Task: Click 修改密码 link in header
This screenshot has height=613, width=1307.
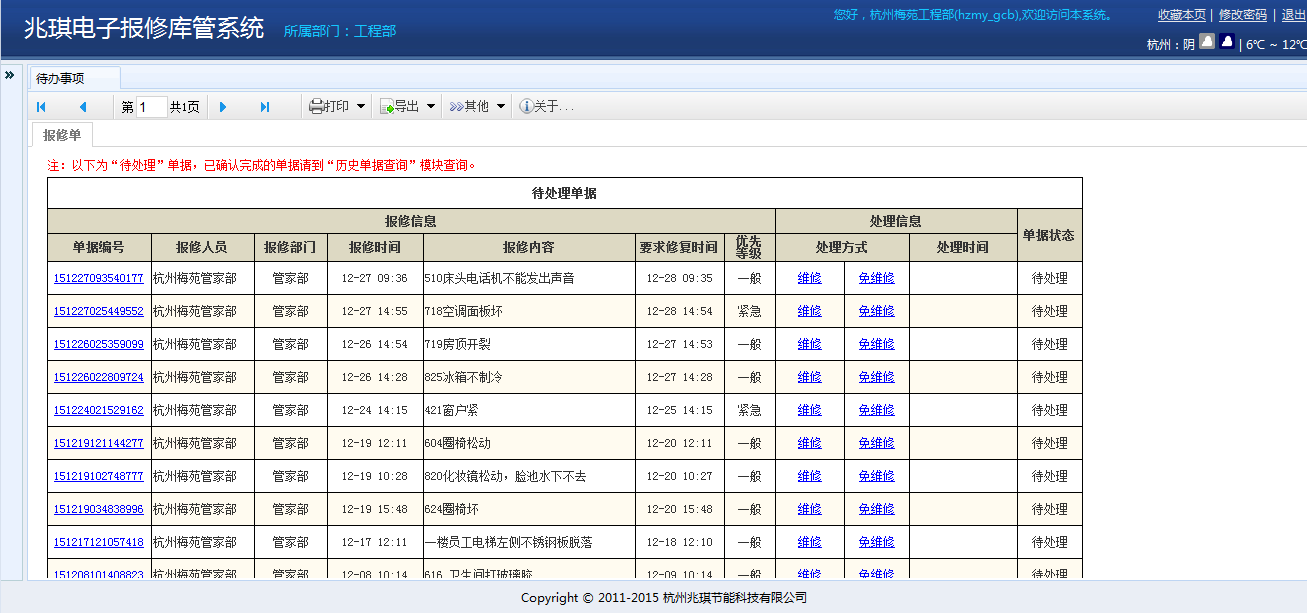Action: [x=1243, y=15]
